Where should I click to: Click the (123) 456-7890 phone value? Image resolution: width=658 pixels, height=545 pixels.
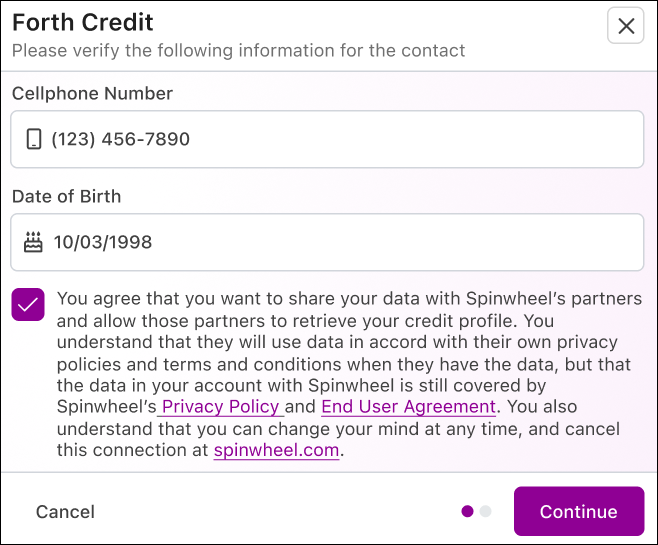coord(121,139)
